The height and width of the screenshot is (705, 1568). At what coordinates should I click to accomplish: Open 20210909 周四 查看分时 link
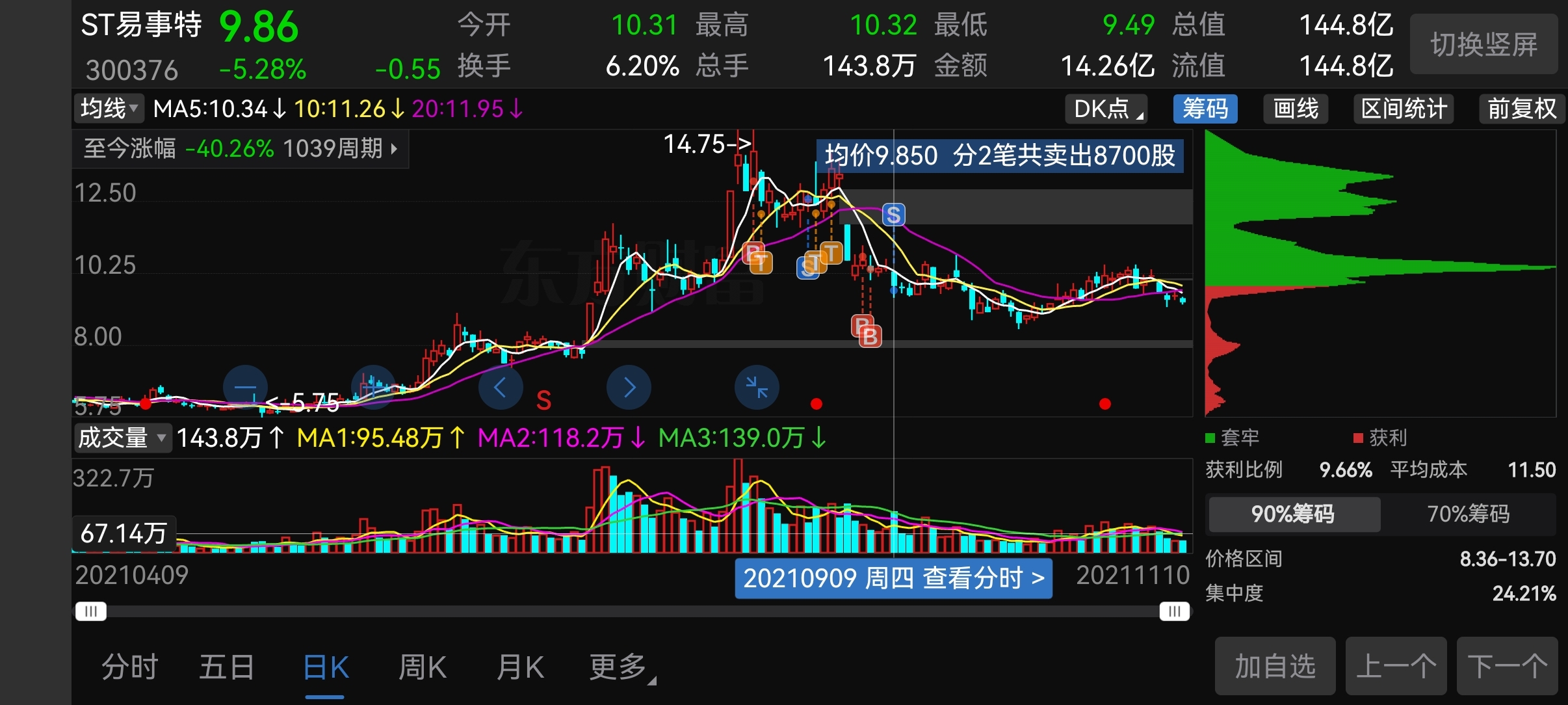click(x=893, y=578)
